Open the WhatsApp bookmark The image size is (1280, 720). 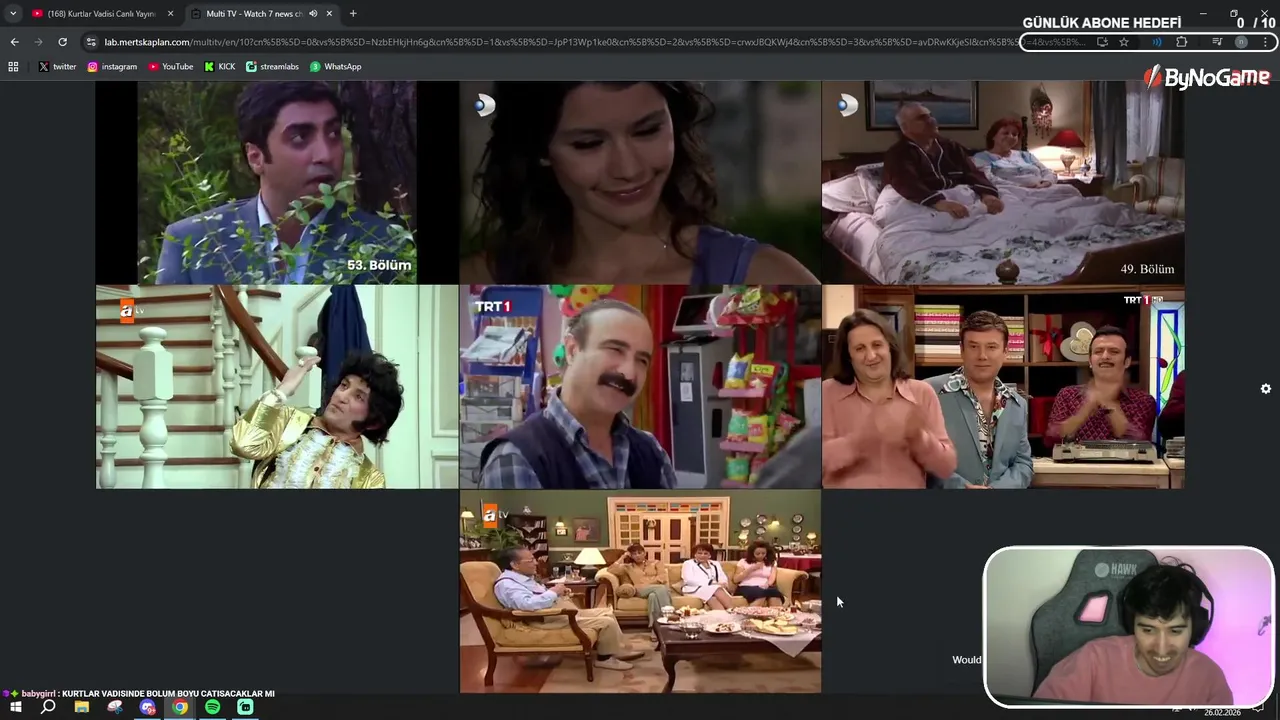pos(336,66)
